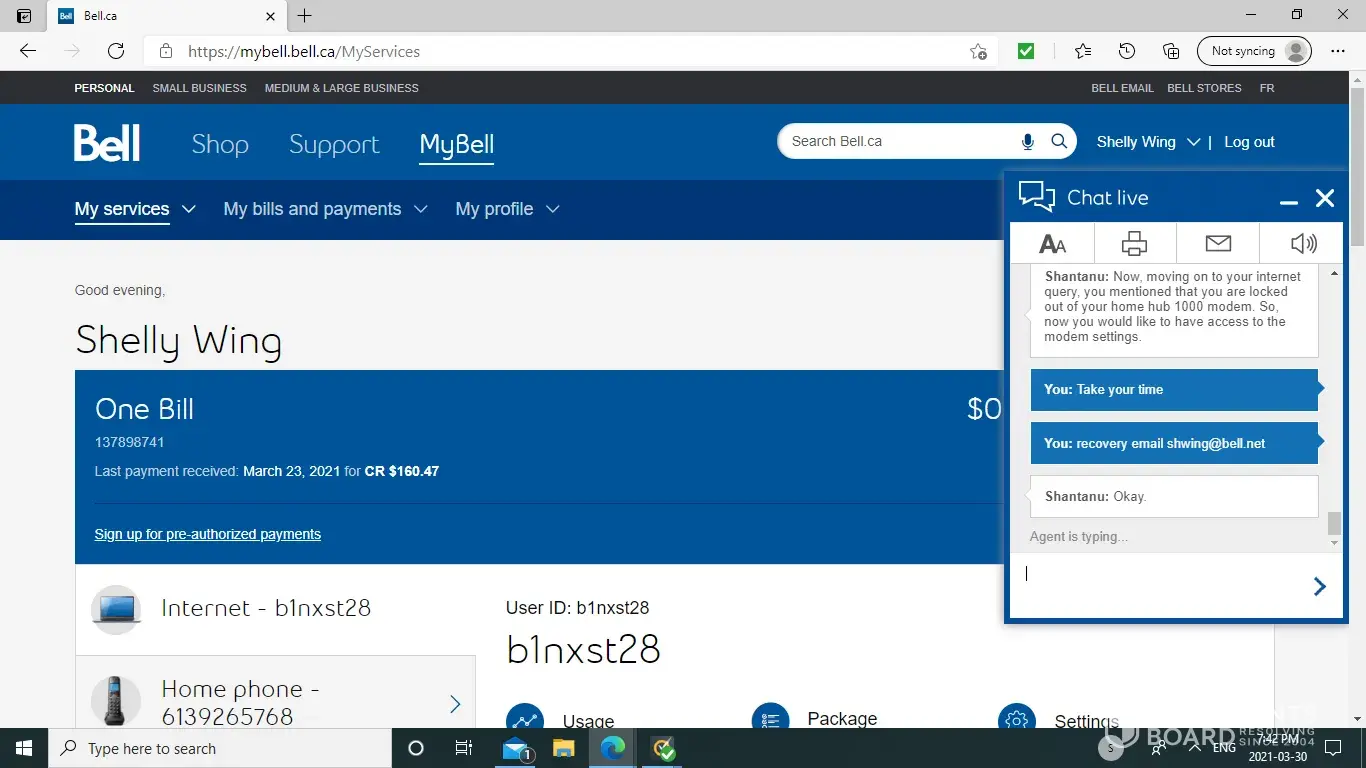Image resolution: width=1366 pixels, height=768 pixels.
Task: Click 'You: Take your time' message
Action: [1174, 389]
